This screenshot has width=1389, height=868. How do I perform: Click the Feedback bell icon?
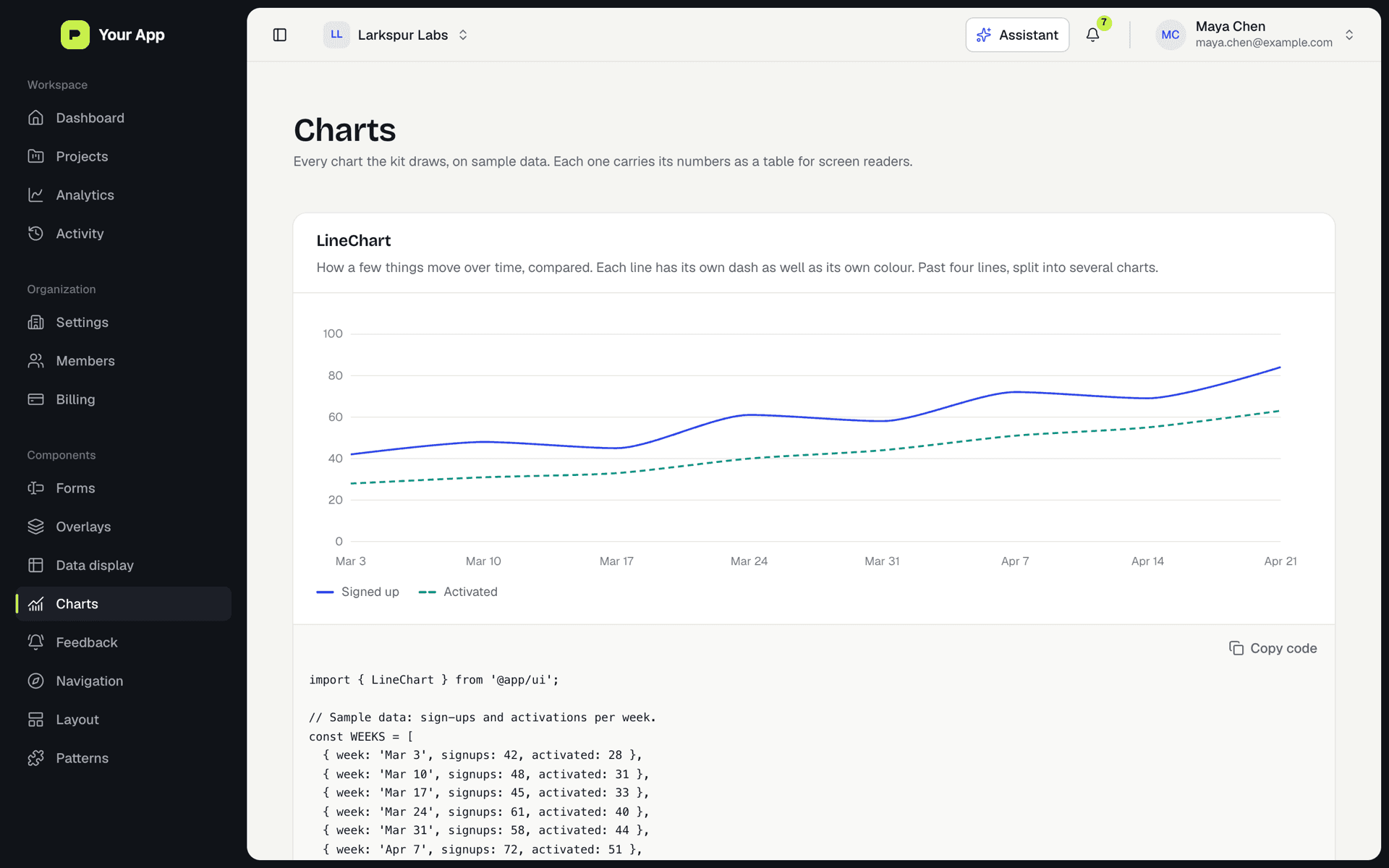35,642
